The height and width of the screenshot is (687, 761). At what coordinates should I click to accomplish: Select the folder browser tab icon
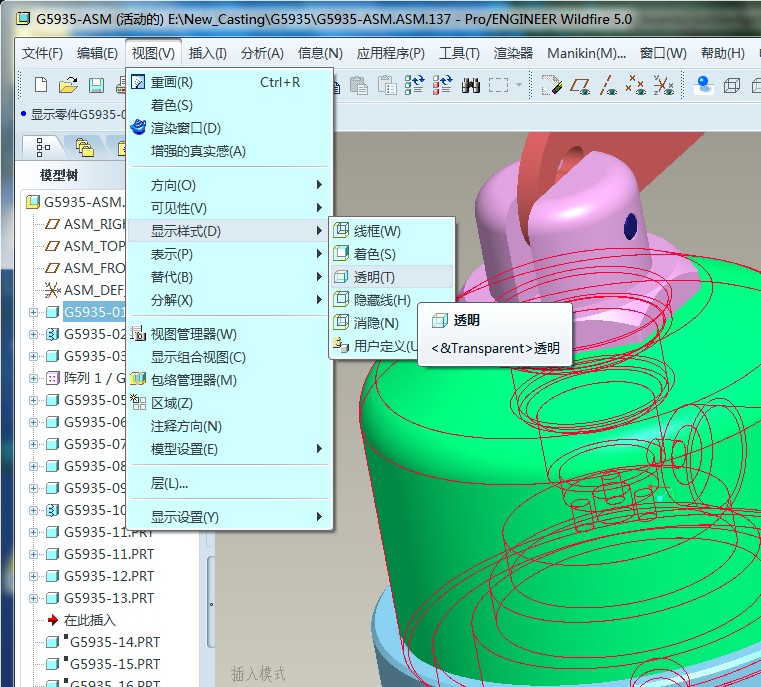pyautogui.click(x=84, y=147)
